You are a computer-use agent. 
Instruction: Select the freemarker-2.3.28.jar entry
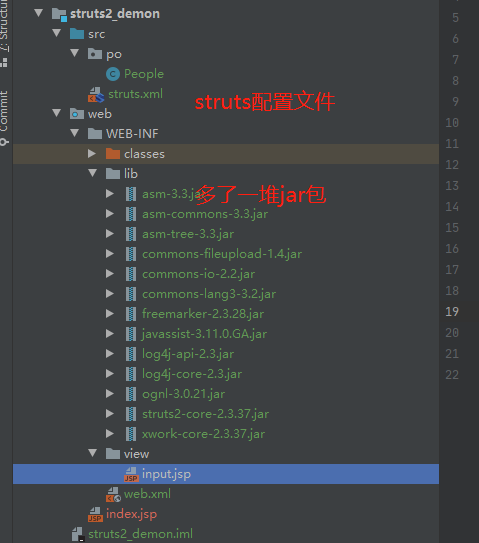(203, 314)
